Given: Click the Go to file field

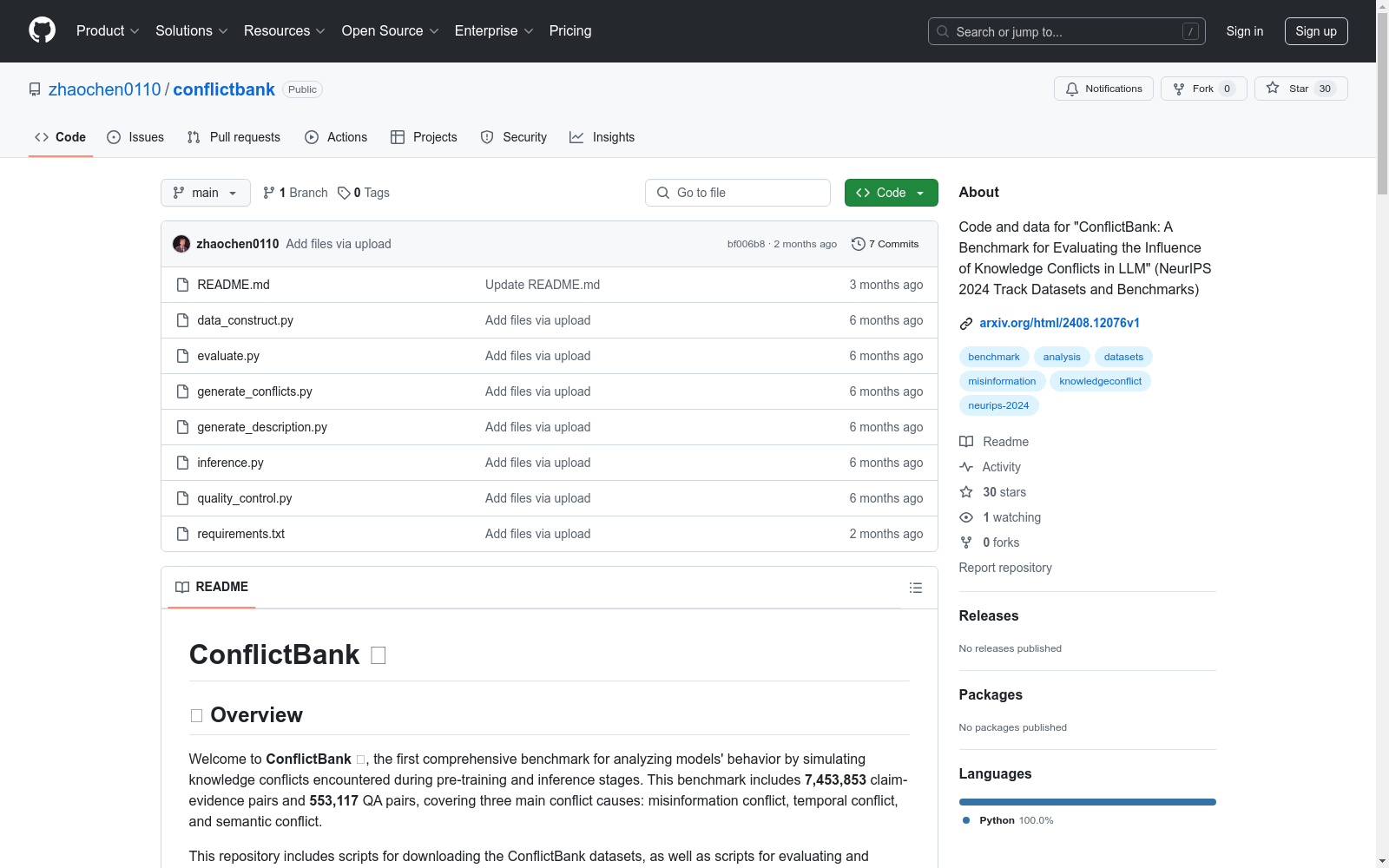Looking at the screenshot, I should pos(738,193).
